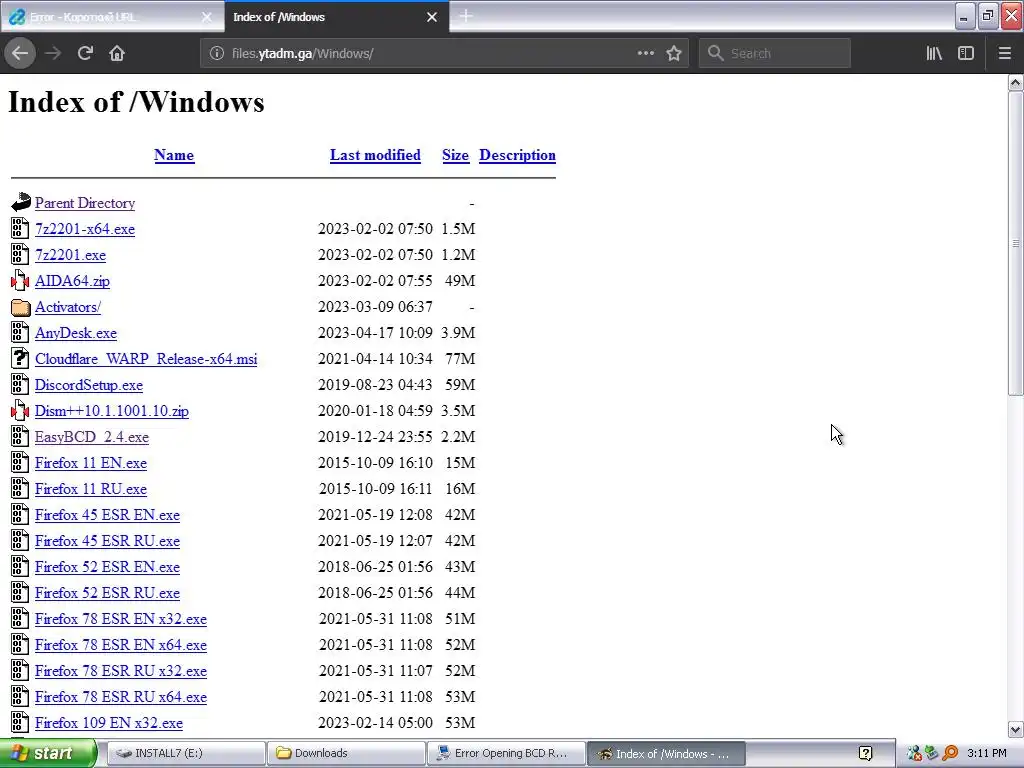The width and height of the screenshot is (1024, 768).
Task: Select the Index of /Windows tab
Action: [x=336, y=17]
